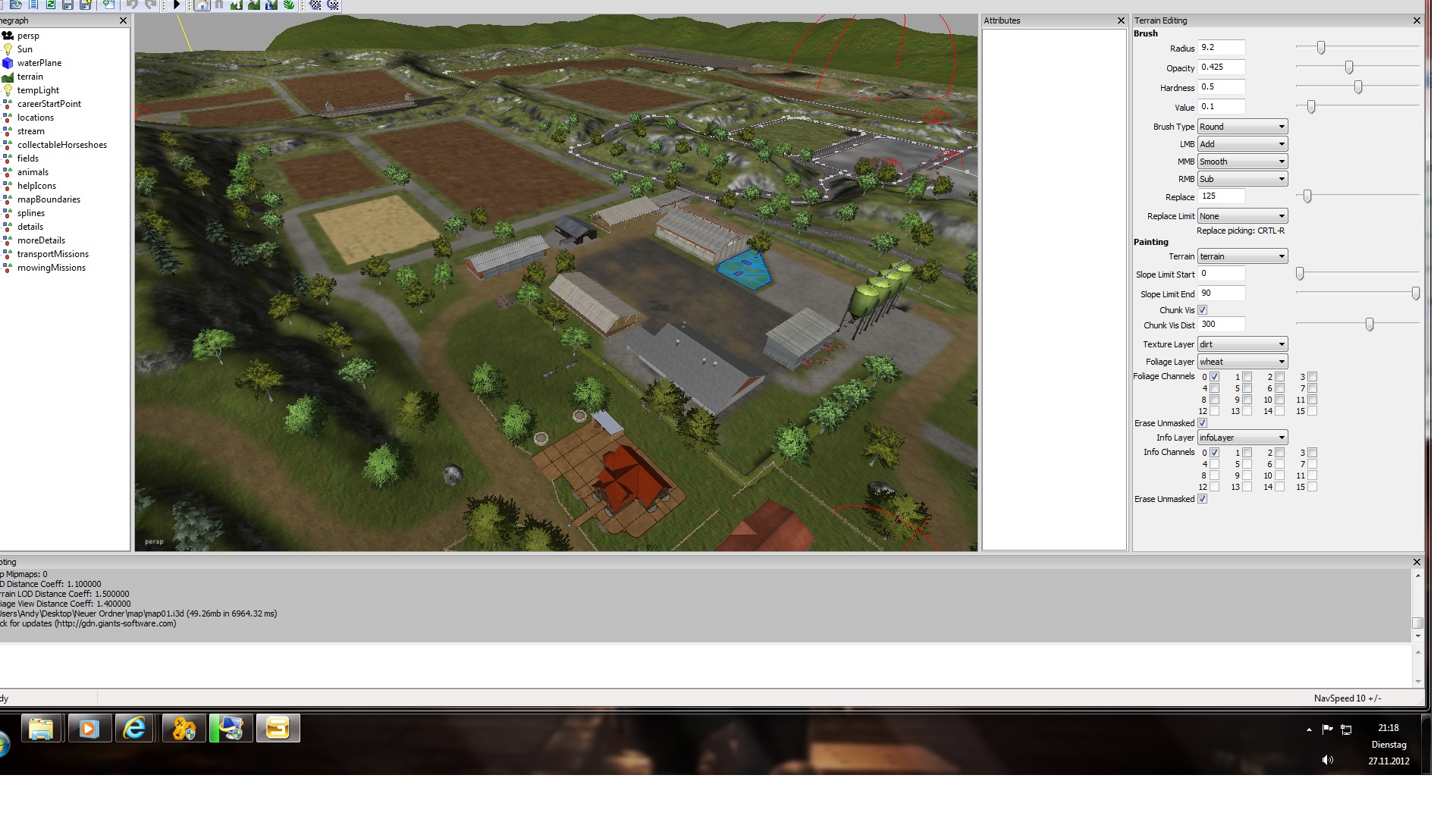The width and height of the screenshot is (1456, 819).
Task: Open the Texture Layer dropdown
Action: coord(1242,344)
